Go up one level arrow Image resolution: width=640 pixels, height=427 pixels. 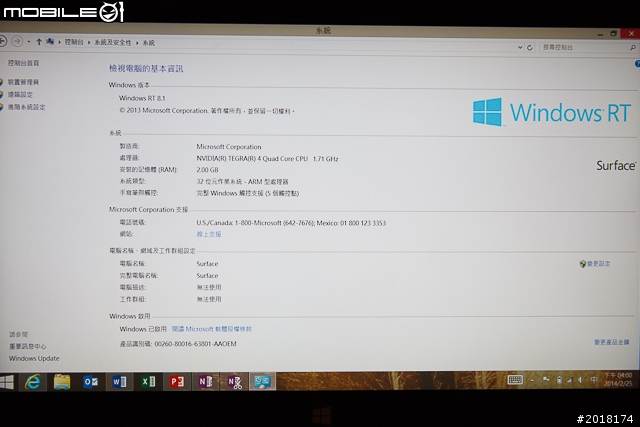39,42
